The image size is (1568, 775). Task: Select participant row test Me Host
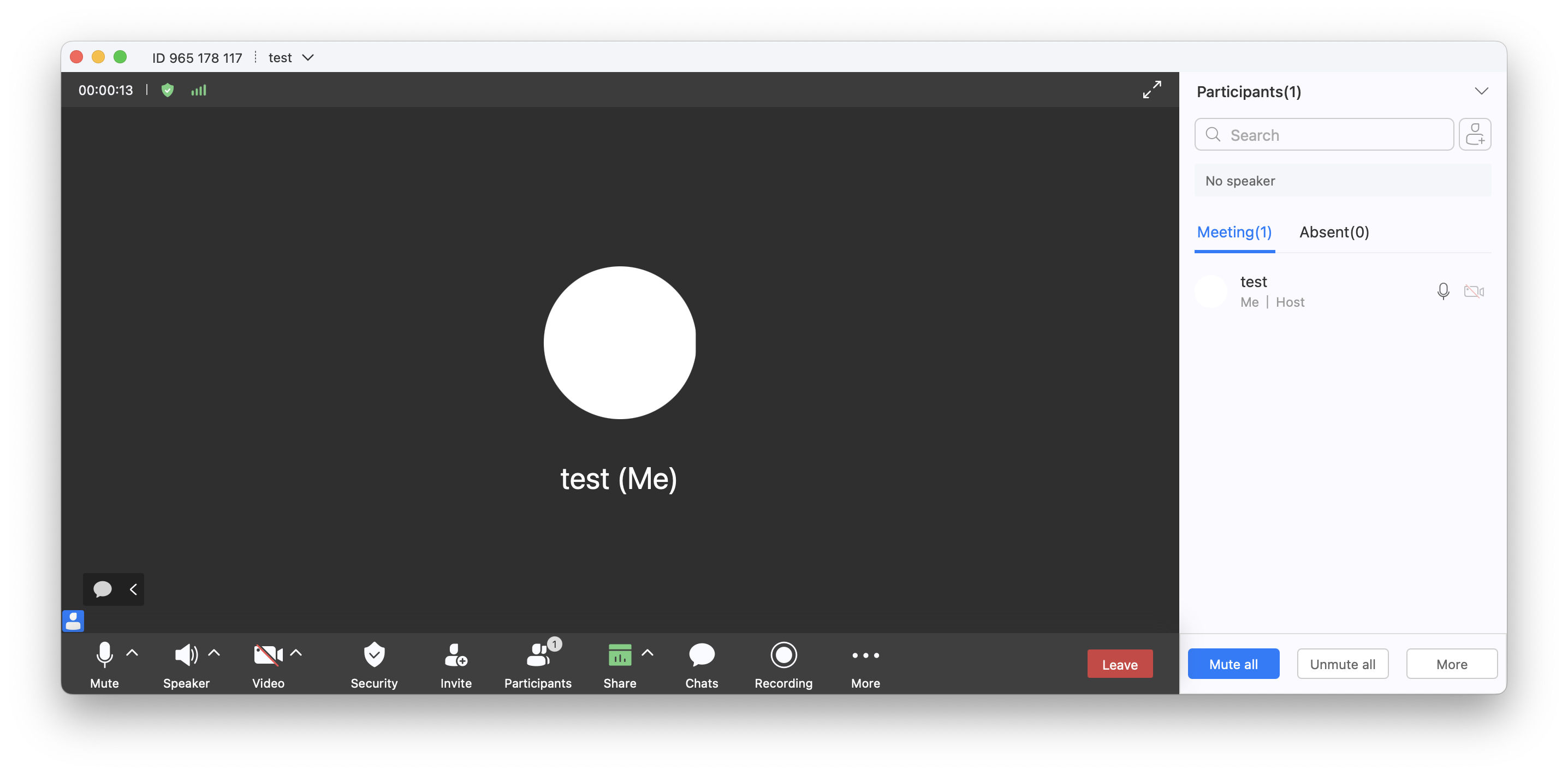pyautogui.click(x=1342, y=291)
